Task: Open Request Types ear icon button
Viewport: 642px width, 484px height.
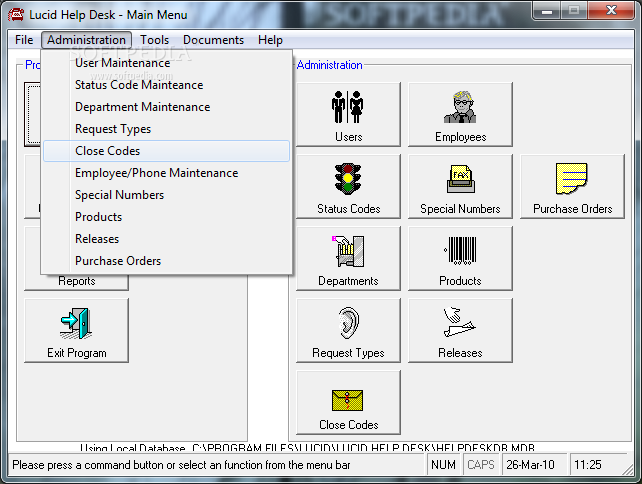Action: coord(348,330)
